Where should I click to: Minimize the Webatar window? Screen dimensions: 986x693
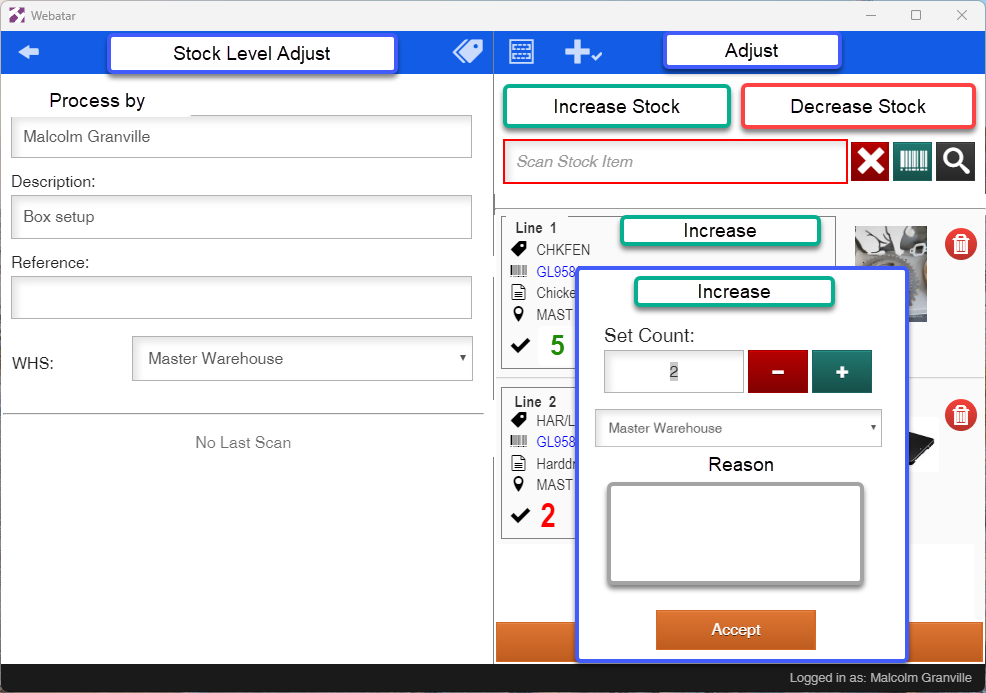(x=871, y=15)
